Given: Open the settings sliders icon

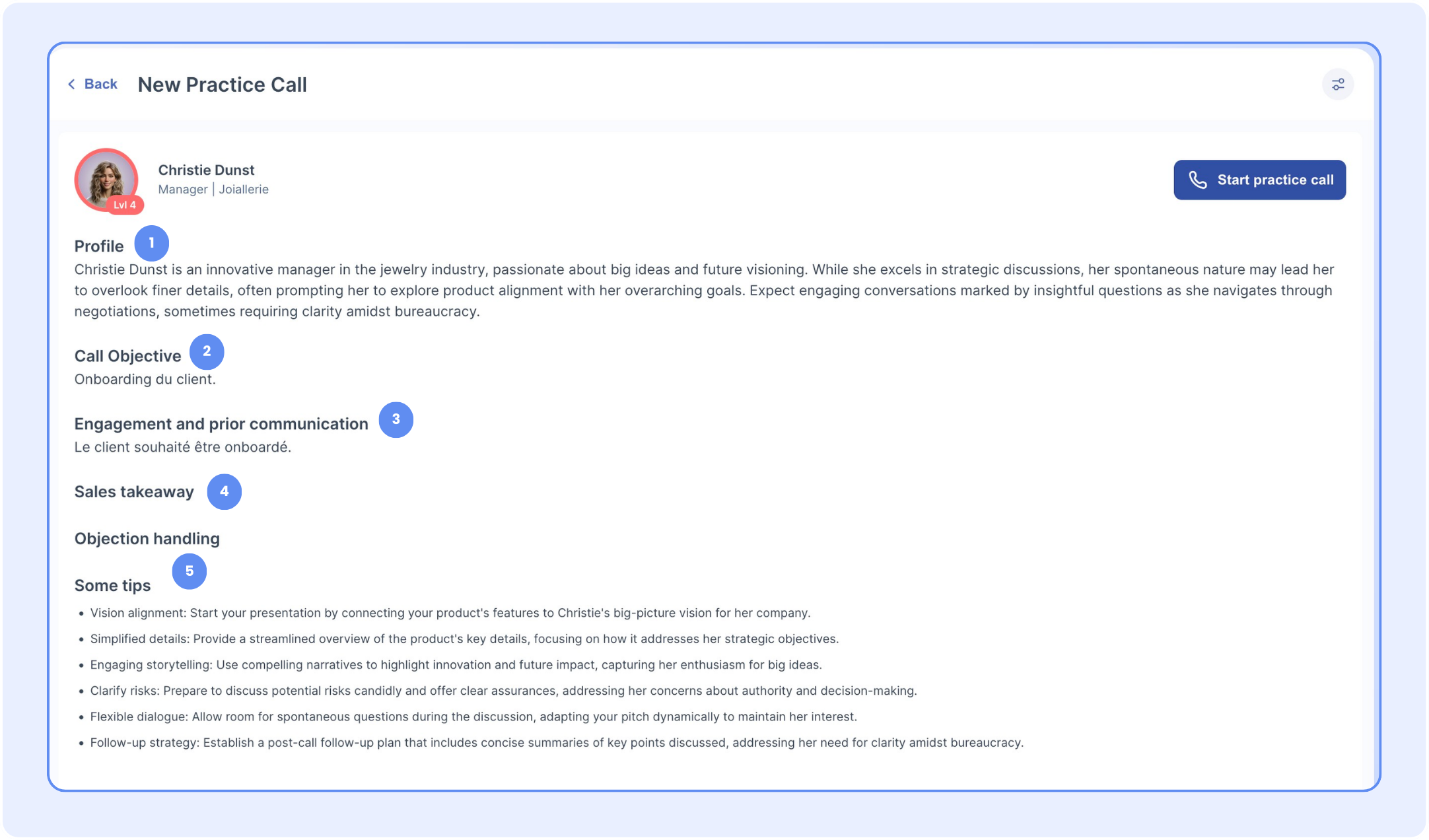Looking at the screenshot, I should [1337, 85].
